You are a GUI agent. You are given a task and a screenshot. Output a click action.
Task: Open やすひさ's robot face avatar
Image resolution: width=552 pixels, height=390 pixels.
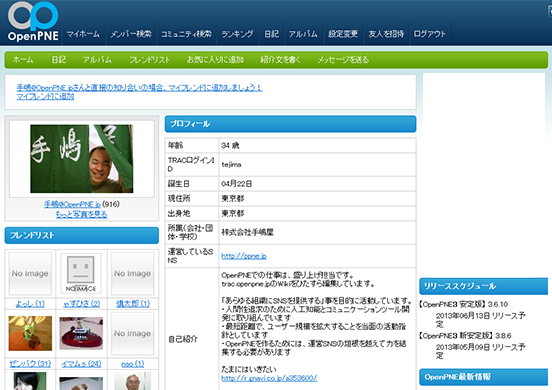pos(81,274)
